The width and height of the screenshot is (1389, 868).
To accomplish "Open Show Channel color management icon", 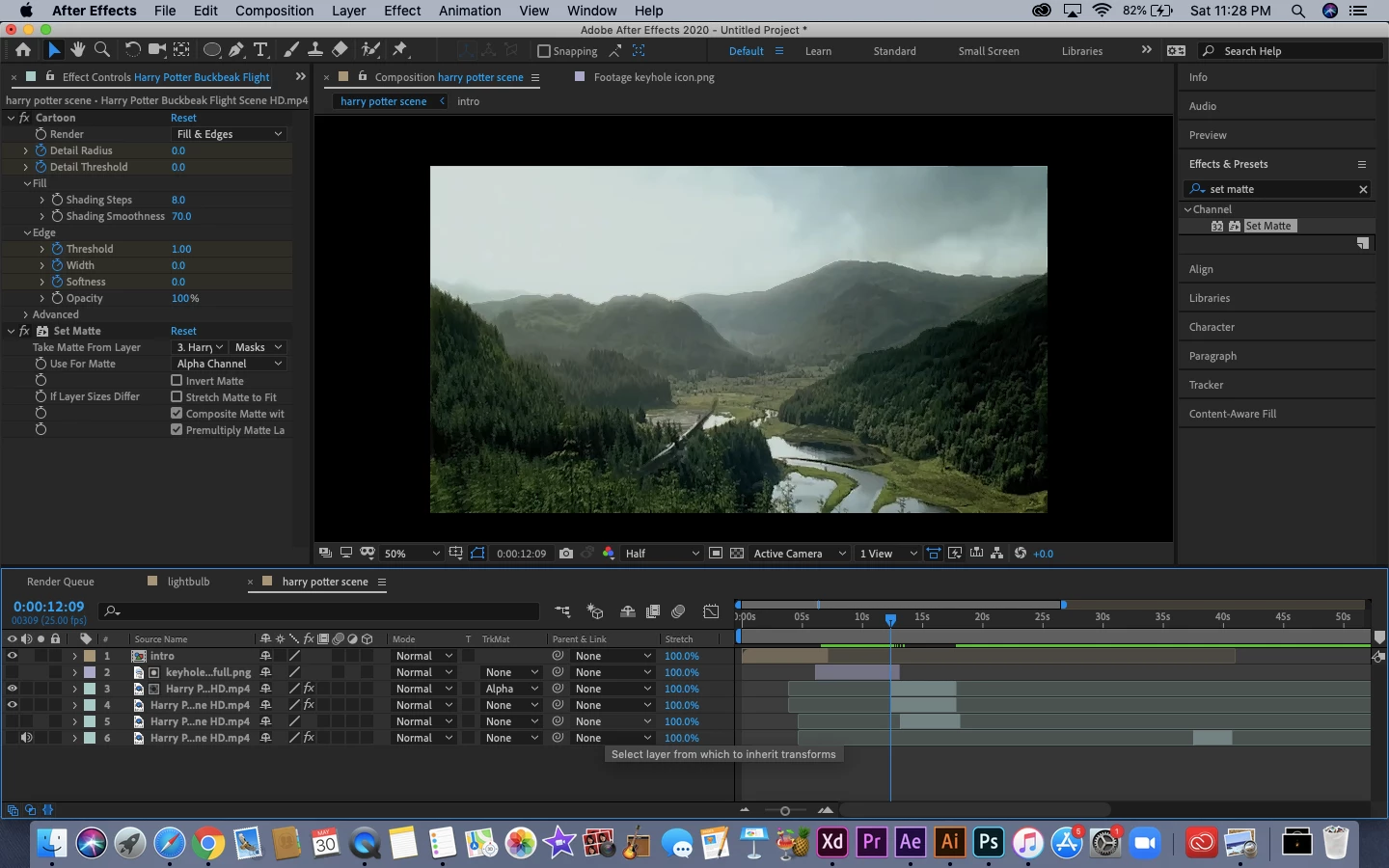I will point(609,554).
